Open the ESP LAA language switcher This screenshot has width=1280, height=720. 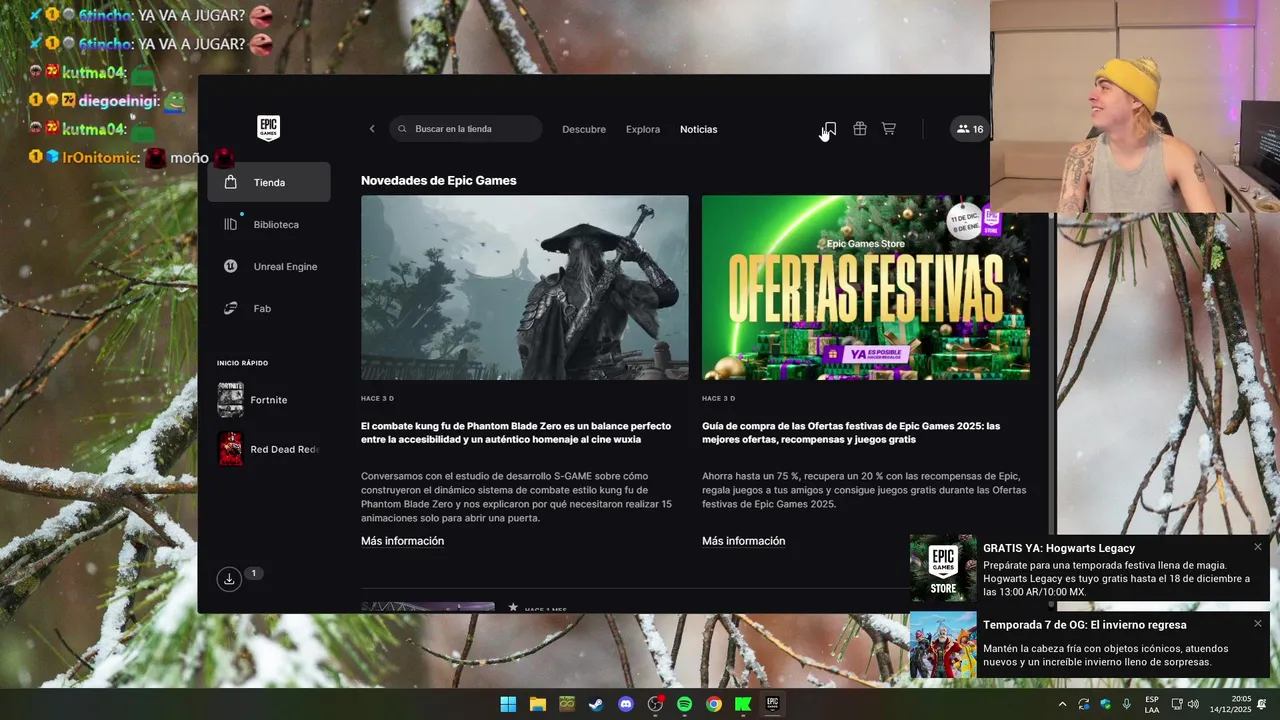1152,704
